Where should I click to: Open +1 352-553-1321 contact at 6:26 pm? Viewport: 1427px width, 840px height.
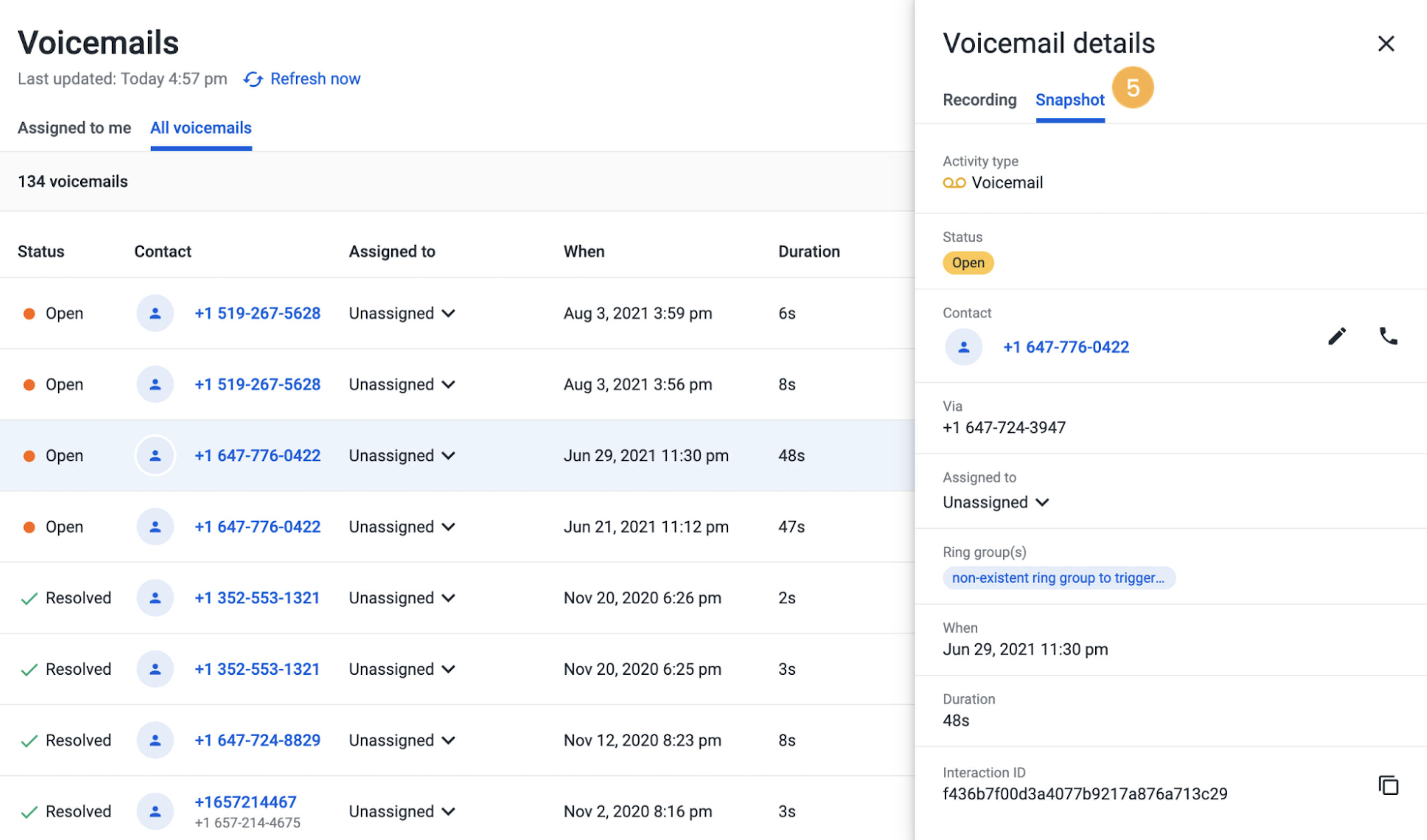[x=257, y=598]
